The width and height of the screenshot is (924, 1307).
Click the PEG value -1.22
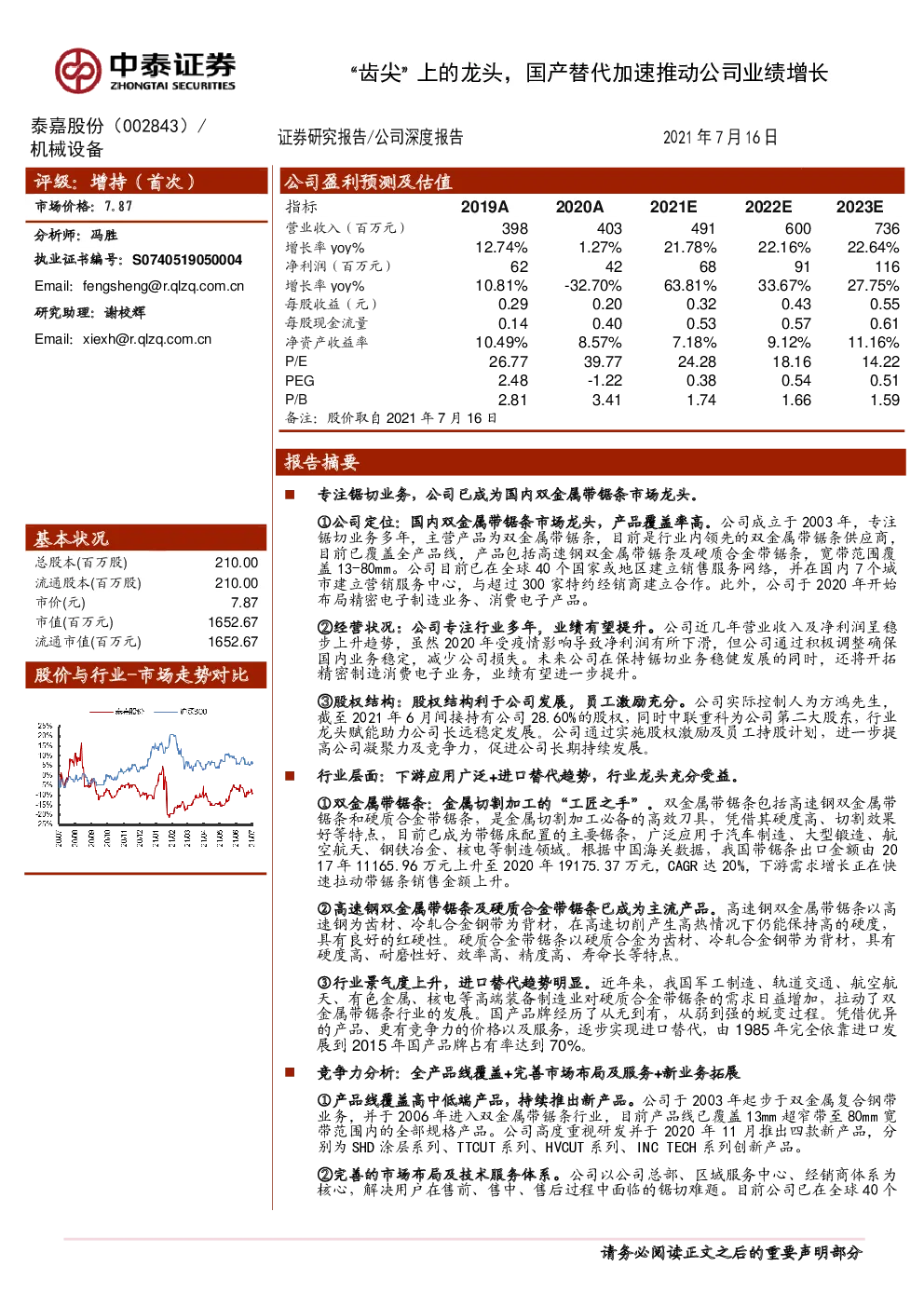(x=605, y=381)
